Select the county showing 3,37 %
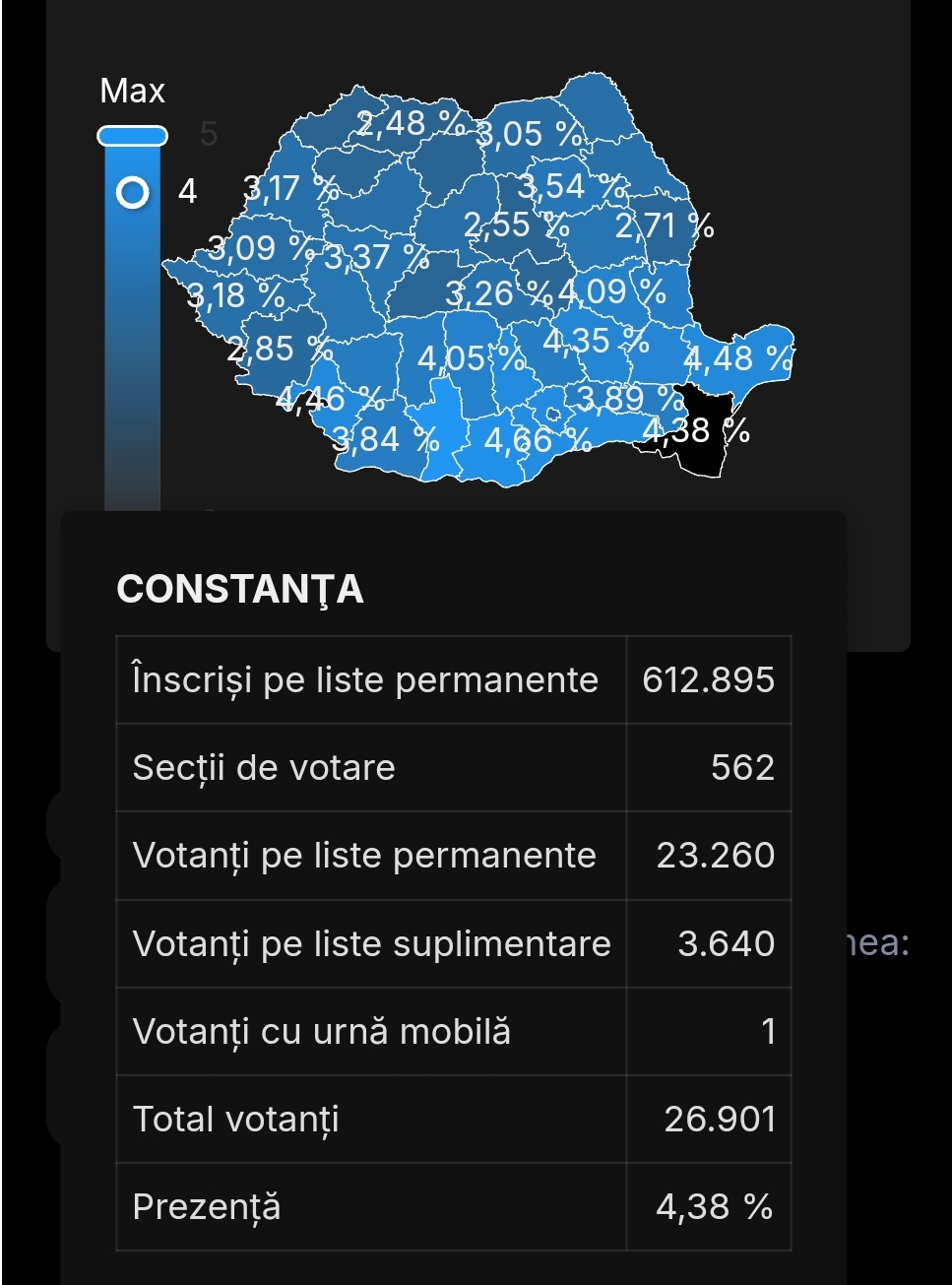The image size is (952, 1285). click(x=376, y=257)
